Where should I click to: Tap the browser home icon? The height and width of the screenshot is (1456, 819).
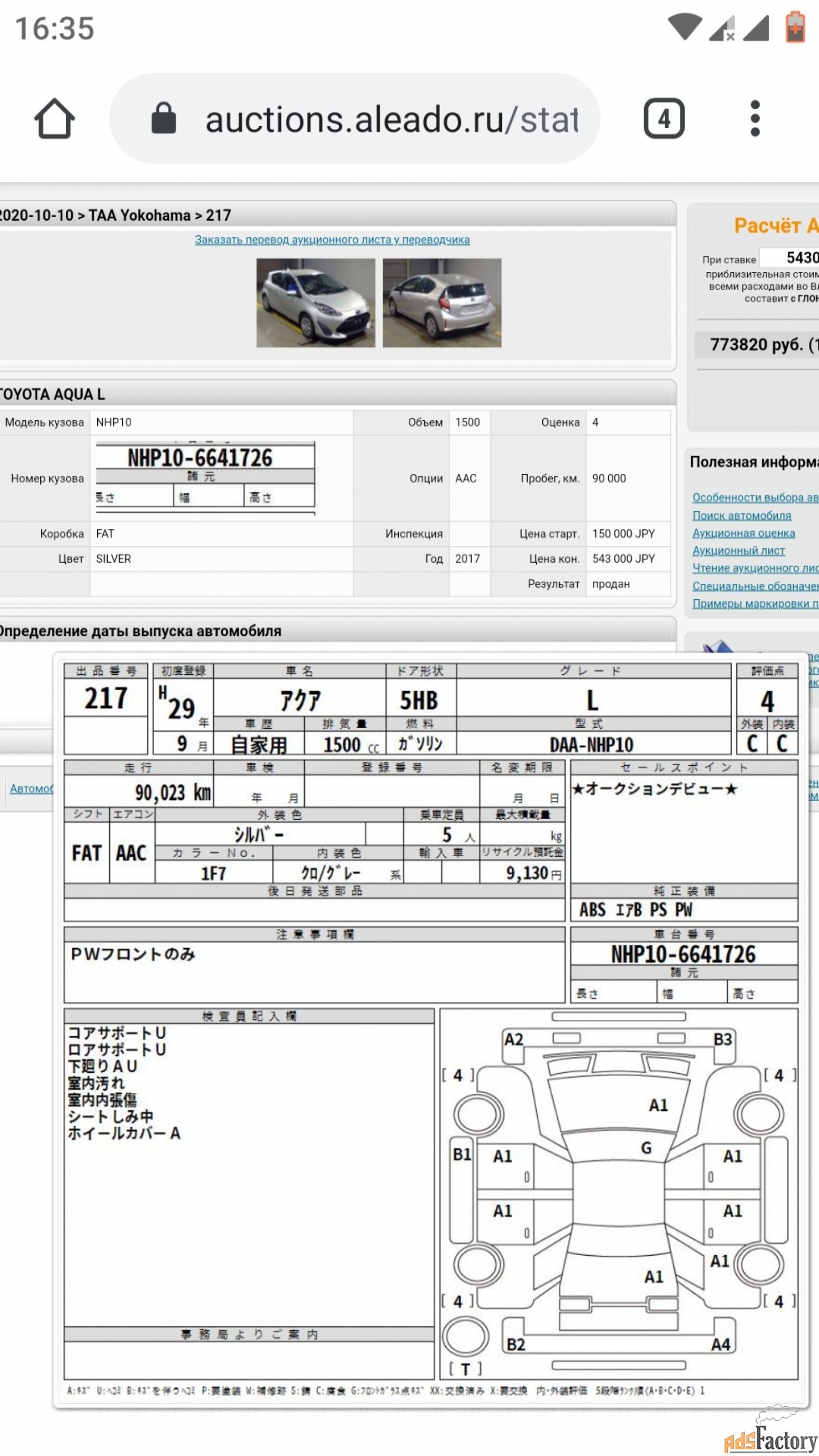coord(55,119)
